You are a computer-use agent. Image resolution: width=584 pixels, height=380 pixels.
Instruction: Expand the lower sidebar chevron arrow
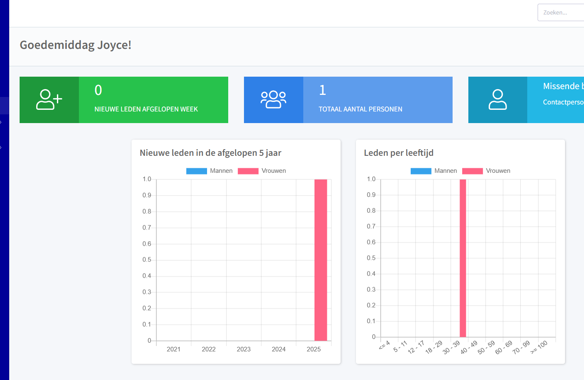coord(1,148)
